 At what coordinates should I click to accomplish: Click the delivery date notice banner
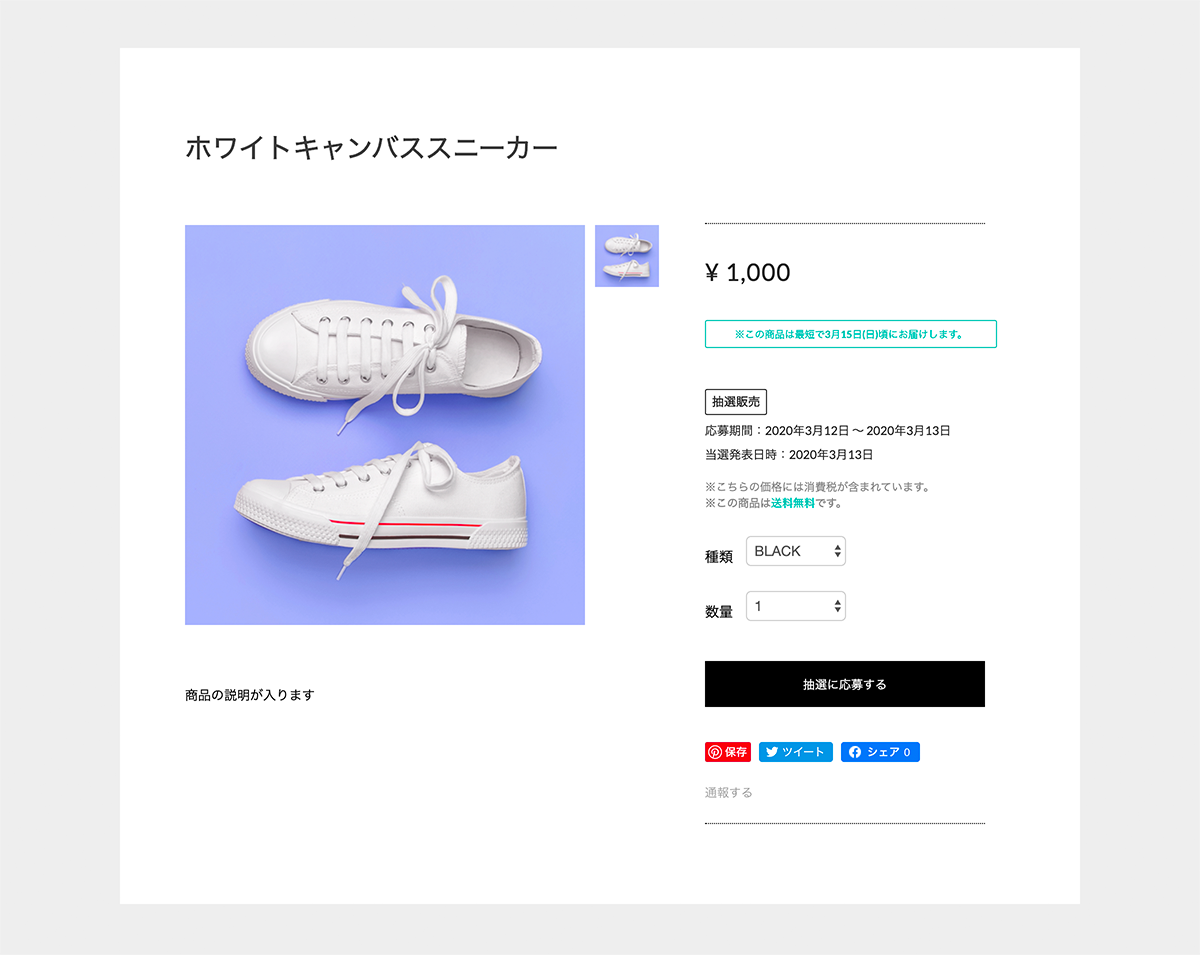tap(851, 334)
